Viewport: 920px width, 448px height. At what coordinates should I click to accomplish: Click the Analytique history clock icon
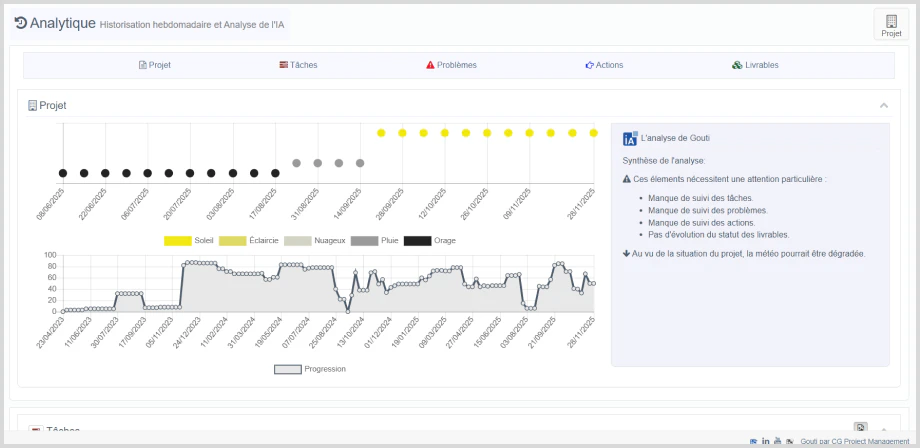click(21, 23)
